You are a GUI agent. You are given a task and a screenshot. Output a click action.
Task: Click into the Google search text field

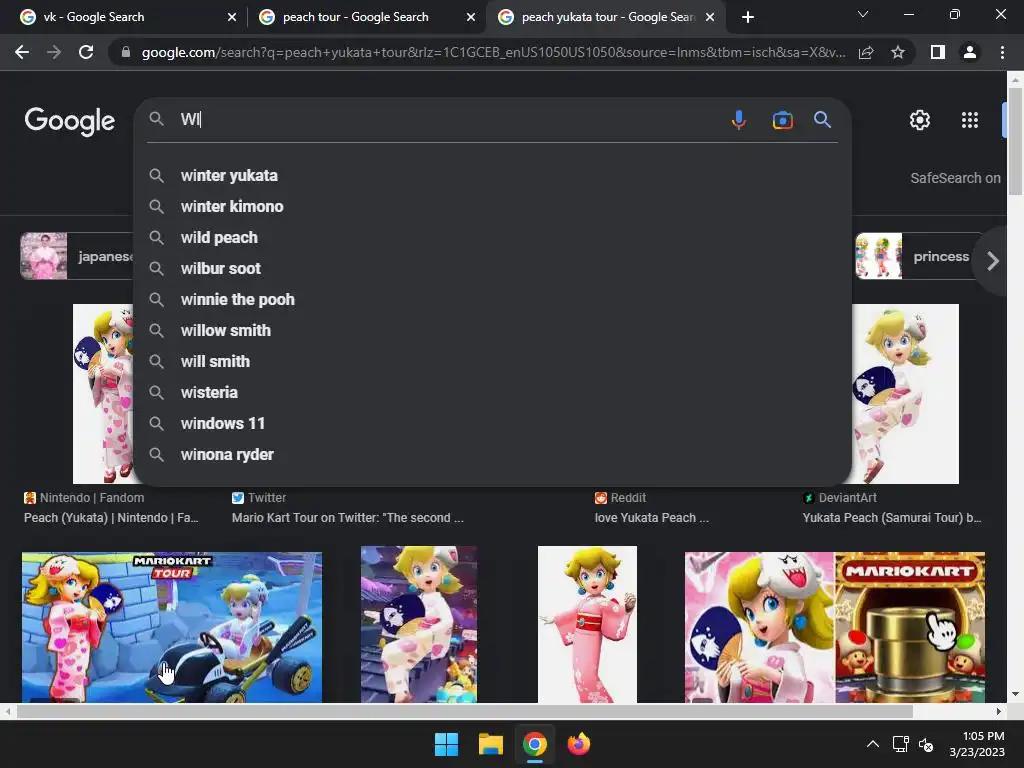[451, 120]
